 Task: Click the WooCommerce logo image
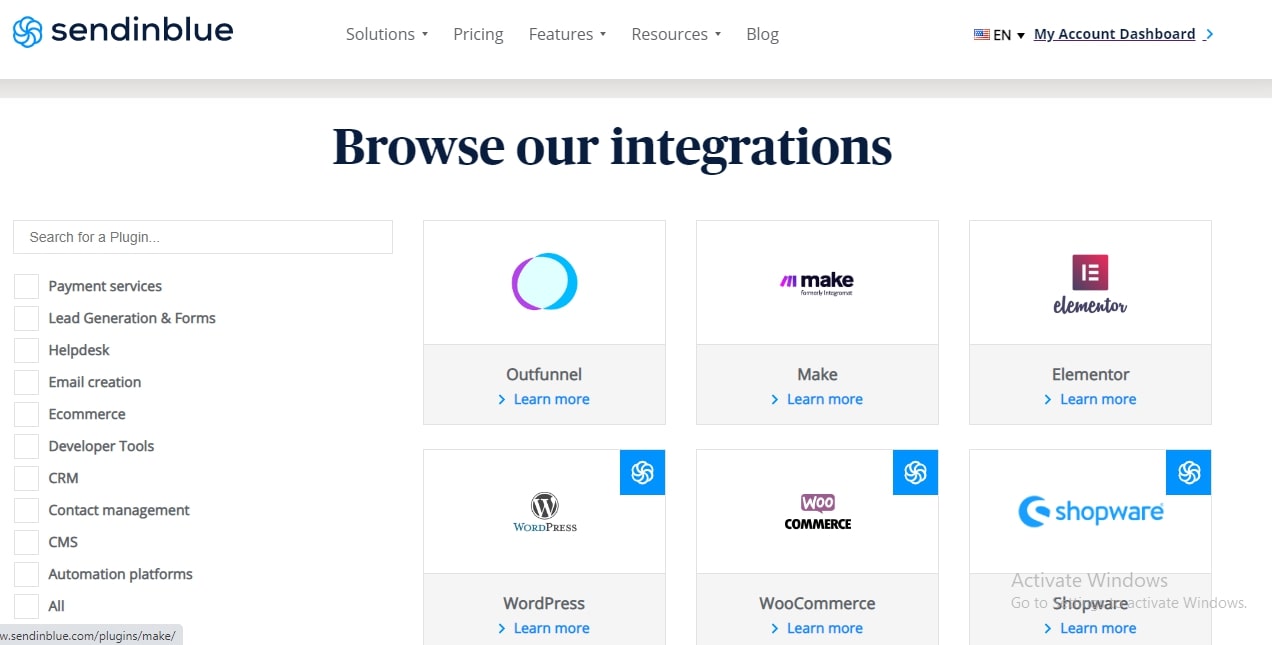tap(818, 512)
